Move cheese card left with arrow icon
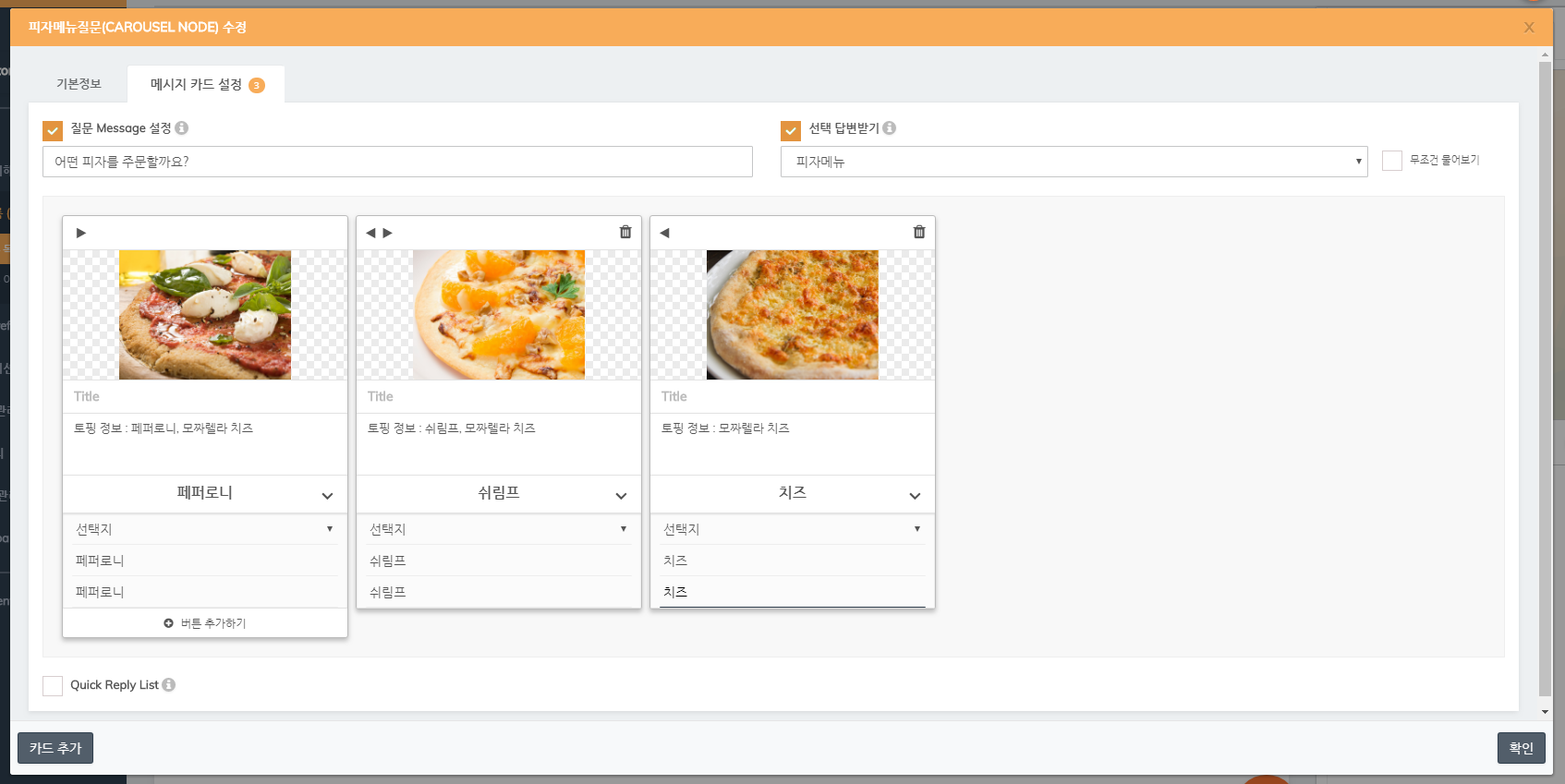The height and width of the screenshot is (784, 1565). pyautogui.click(x=664, y=233)
